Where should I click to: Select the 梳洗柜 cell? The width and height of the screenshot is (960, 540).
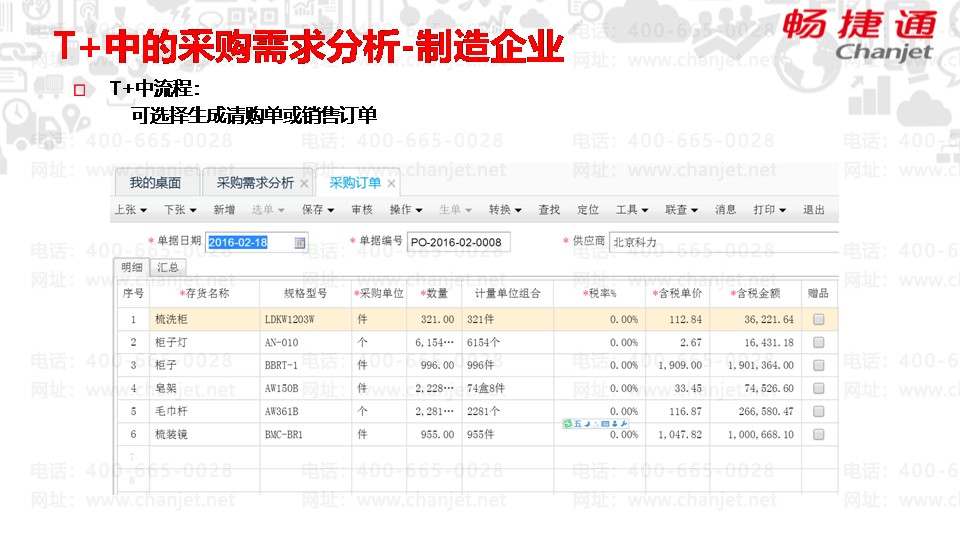click(x=204, y=319)
